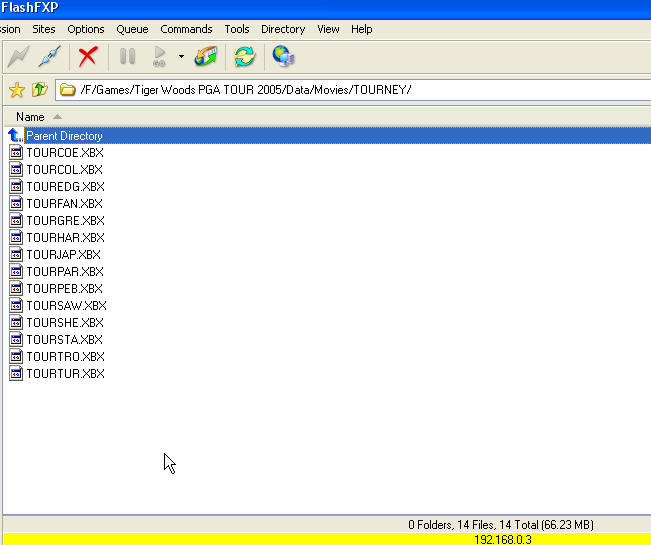651x545 pixels.
Task: Click the file icon next to TOURPEB.XBX
Action: coord(16,288)
